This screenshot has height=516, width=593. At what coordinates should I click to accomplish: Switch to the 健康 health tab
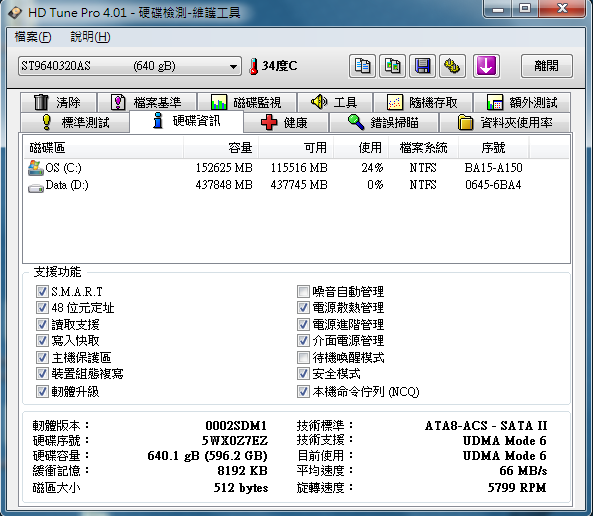(286, 122)
